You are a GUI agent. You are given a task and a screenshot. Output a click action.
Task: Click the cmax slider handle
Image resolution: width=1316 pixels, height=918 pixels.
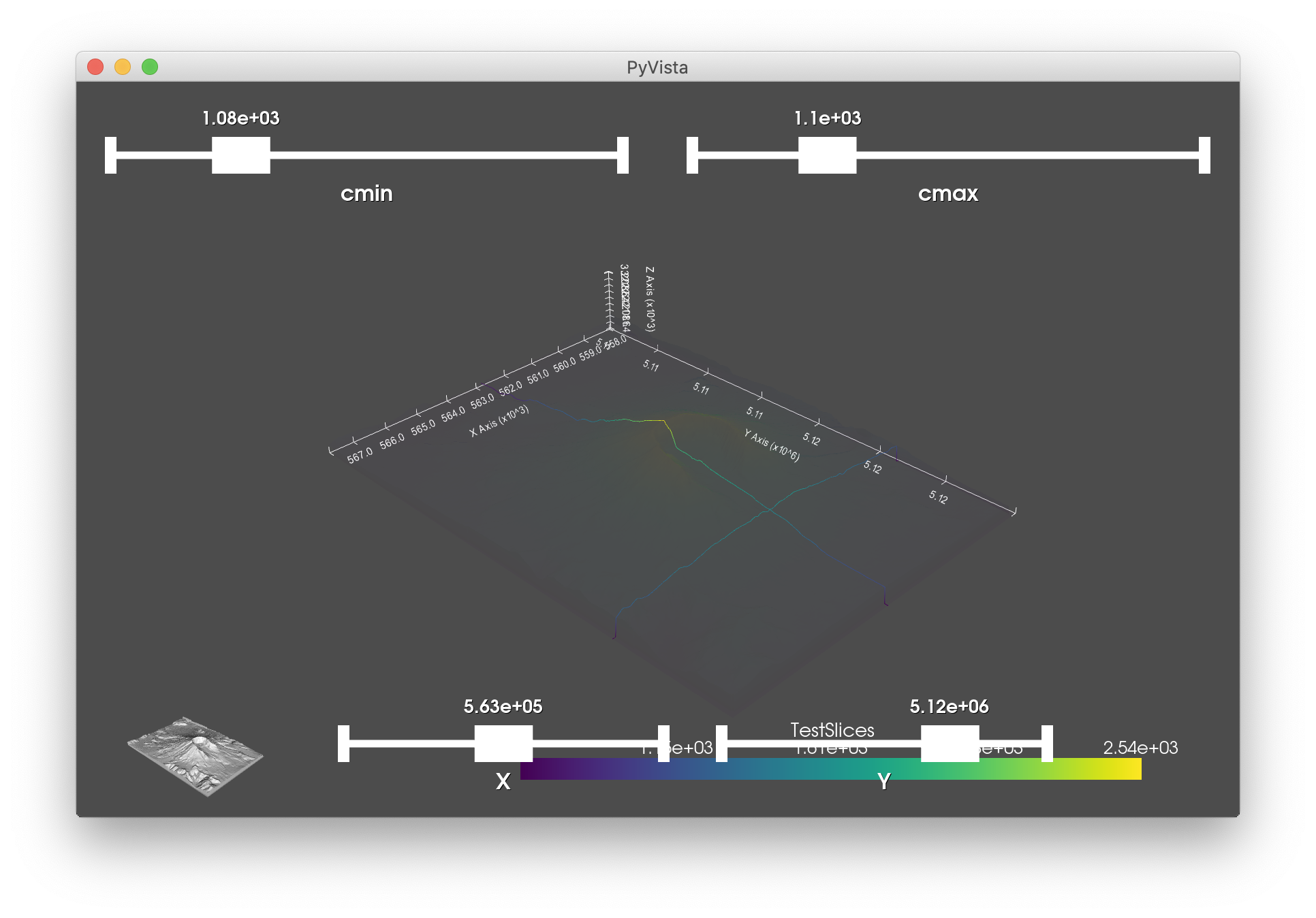pos(827,155)
